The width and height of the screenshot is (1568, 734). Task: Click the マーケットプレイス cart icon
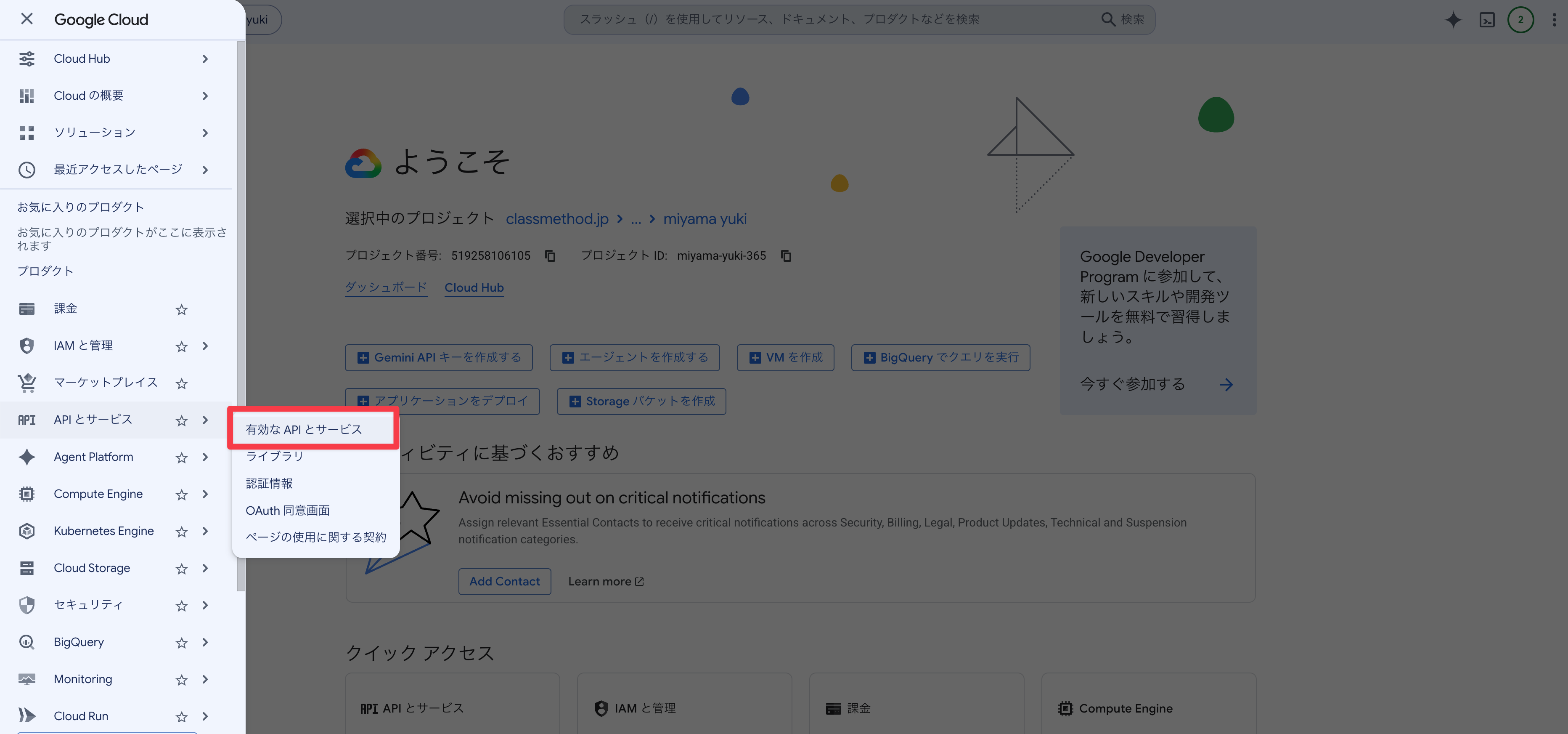point(26,383)
